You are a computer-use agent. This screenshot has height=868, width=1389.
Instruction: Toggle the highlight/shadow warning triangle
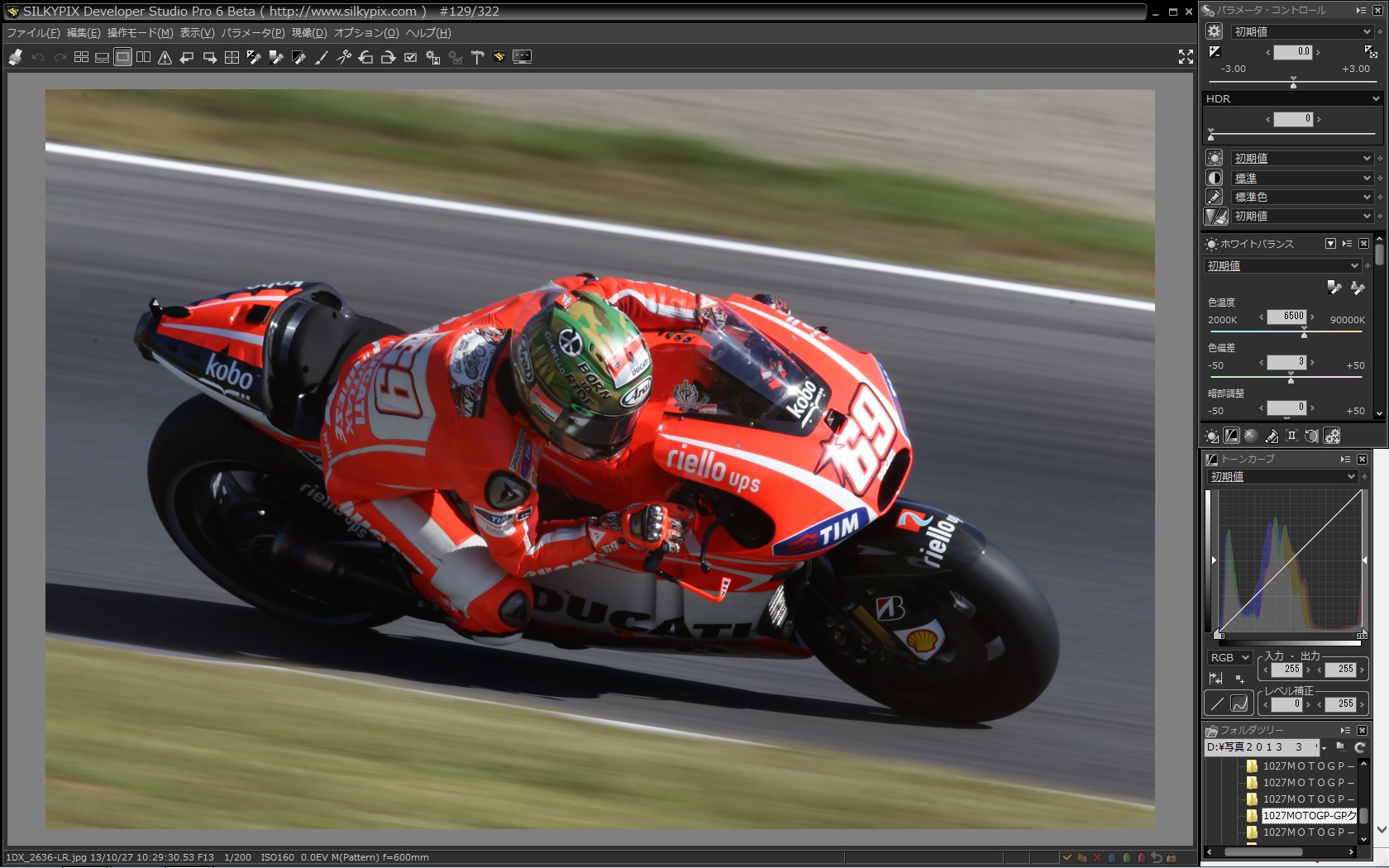coord(165,57)
